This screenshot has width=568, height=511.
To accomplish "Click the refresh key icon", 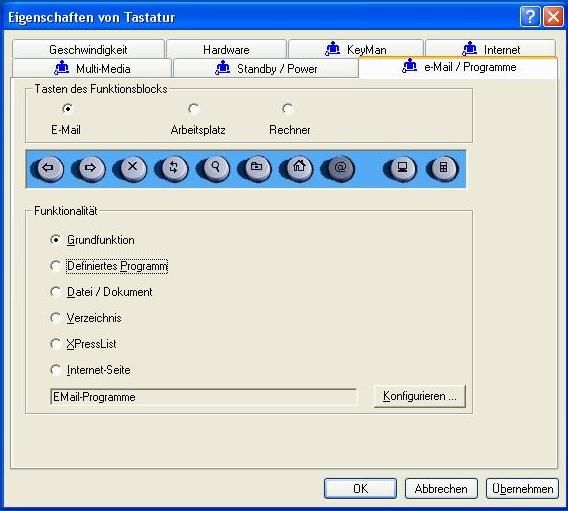I will (174, 168).
